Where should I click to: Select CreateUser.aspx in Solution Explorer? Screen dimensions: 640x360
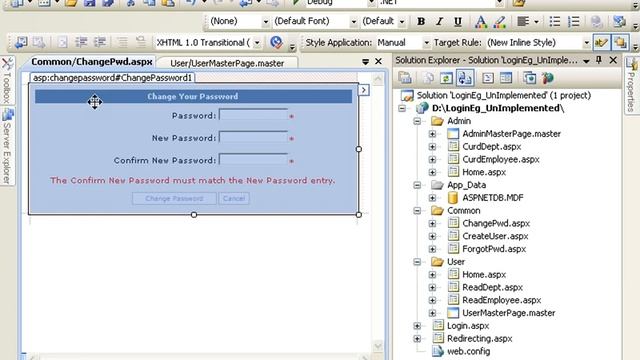pos(495,236)
